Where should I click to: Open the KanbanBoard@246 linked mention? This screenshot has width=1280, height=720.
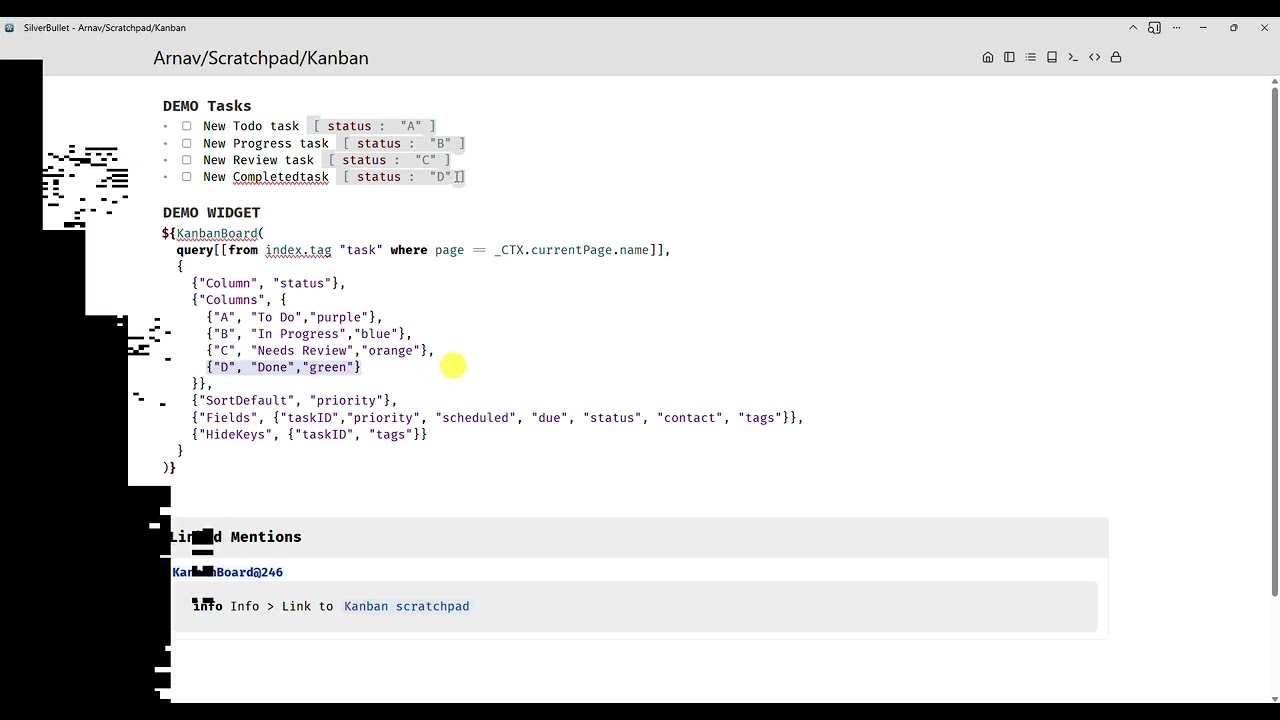228,572
